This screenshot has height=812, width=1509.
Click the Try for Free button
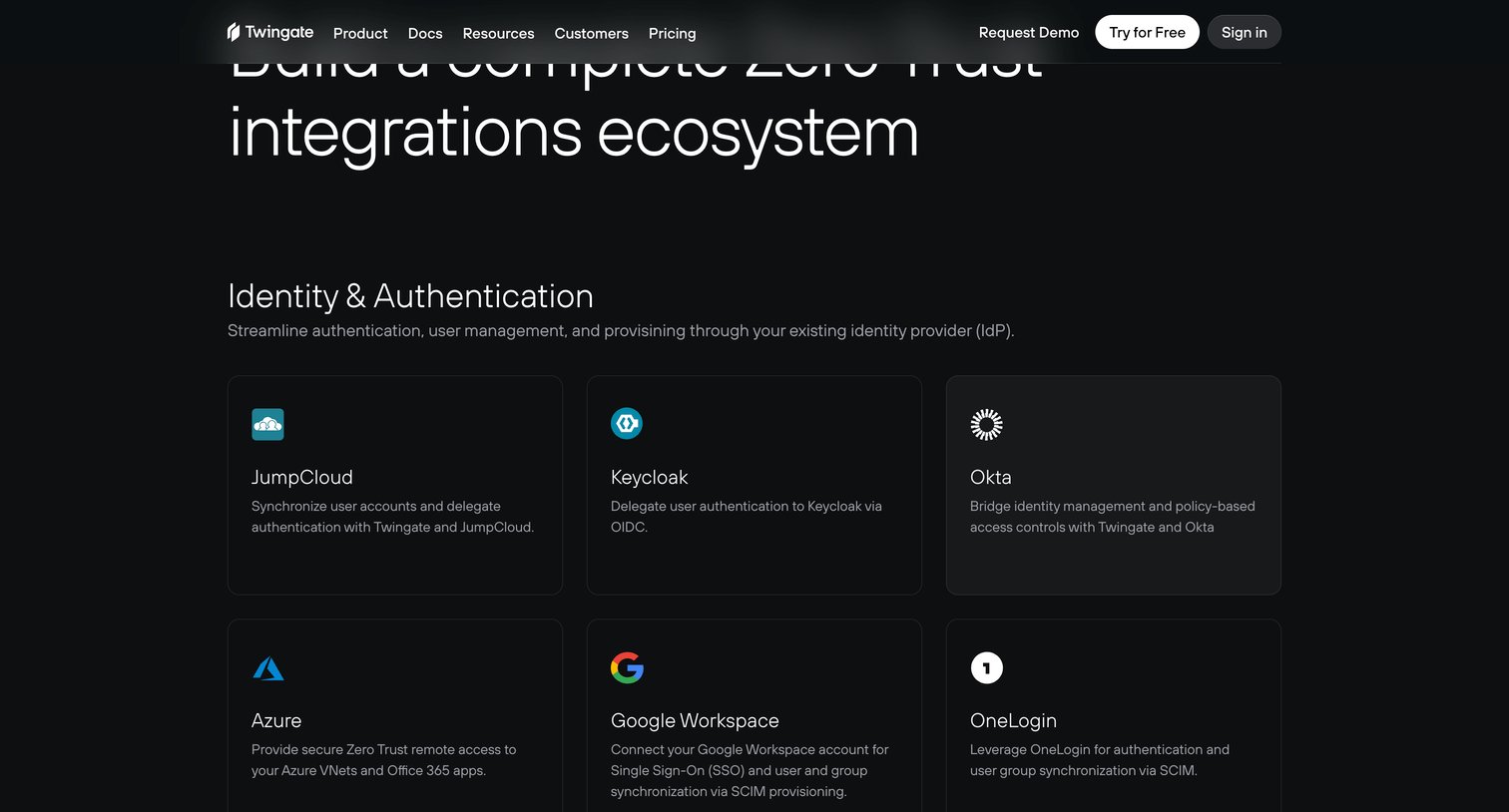[x=1147, y=32]
